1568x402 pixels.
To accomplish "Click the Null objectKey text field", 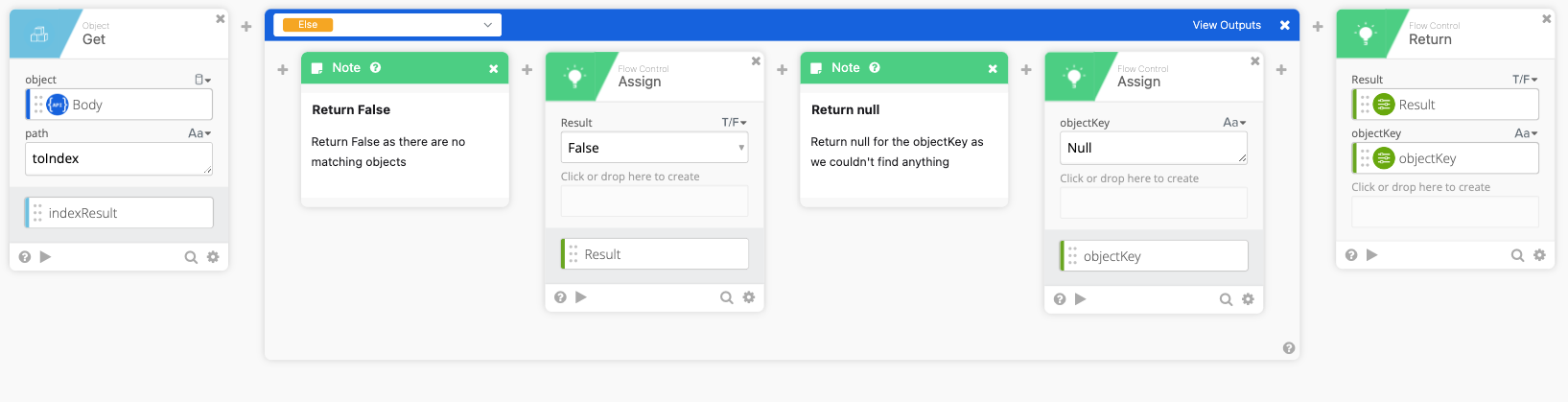I will point(1153,149).
